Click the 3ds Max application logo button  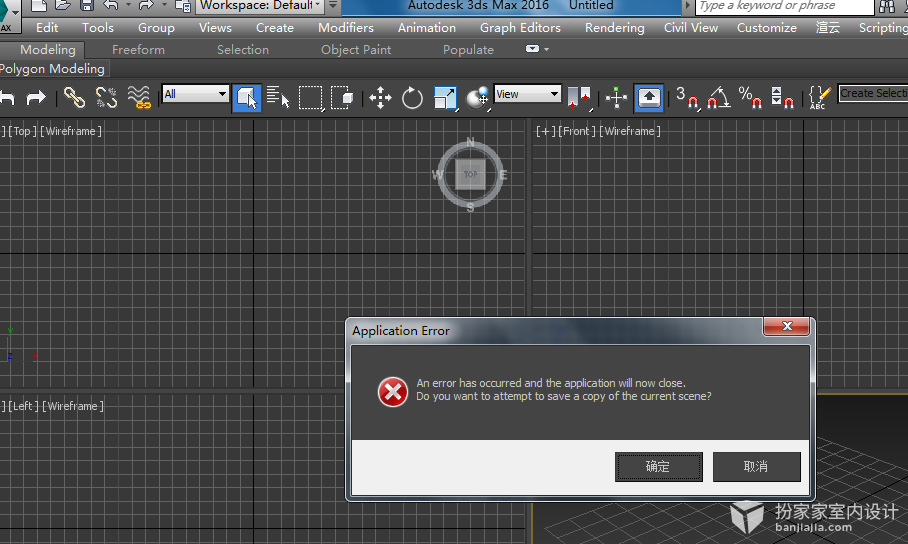9,16
